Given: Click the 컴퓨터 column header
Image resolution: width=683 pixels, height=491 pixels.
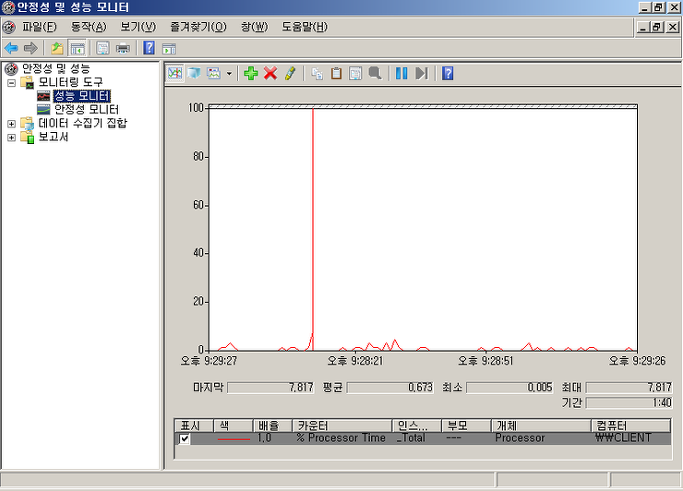Looking at the screenshot, I should tap(631, 426).
